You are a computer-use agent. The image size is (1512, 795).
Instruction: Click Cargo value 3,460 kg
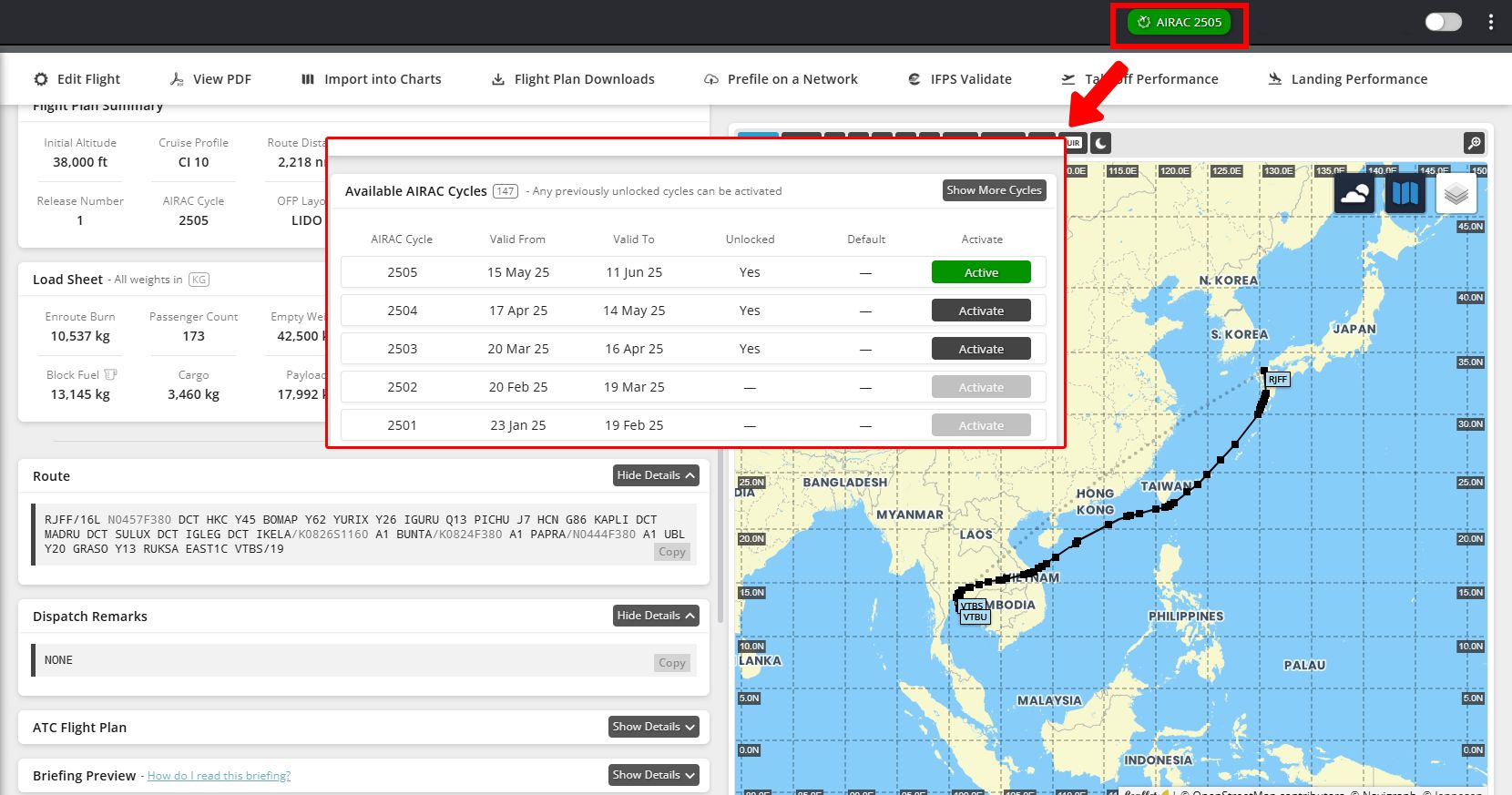[x=193, y=394]
